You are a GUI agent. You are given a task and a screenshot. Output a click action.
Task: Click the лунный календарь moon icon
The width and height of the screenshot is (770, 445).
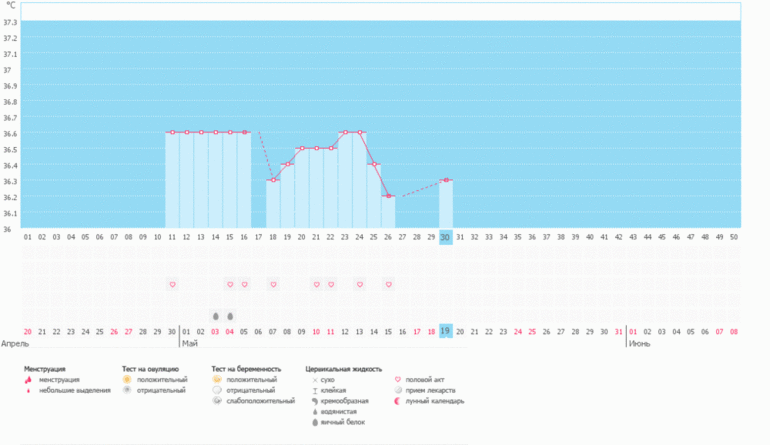pyautogui.click(x=400, y=400)
